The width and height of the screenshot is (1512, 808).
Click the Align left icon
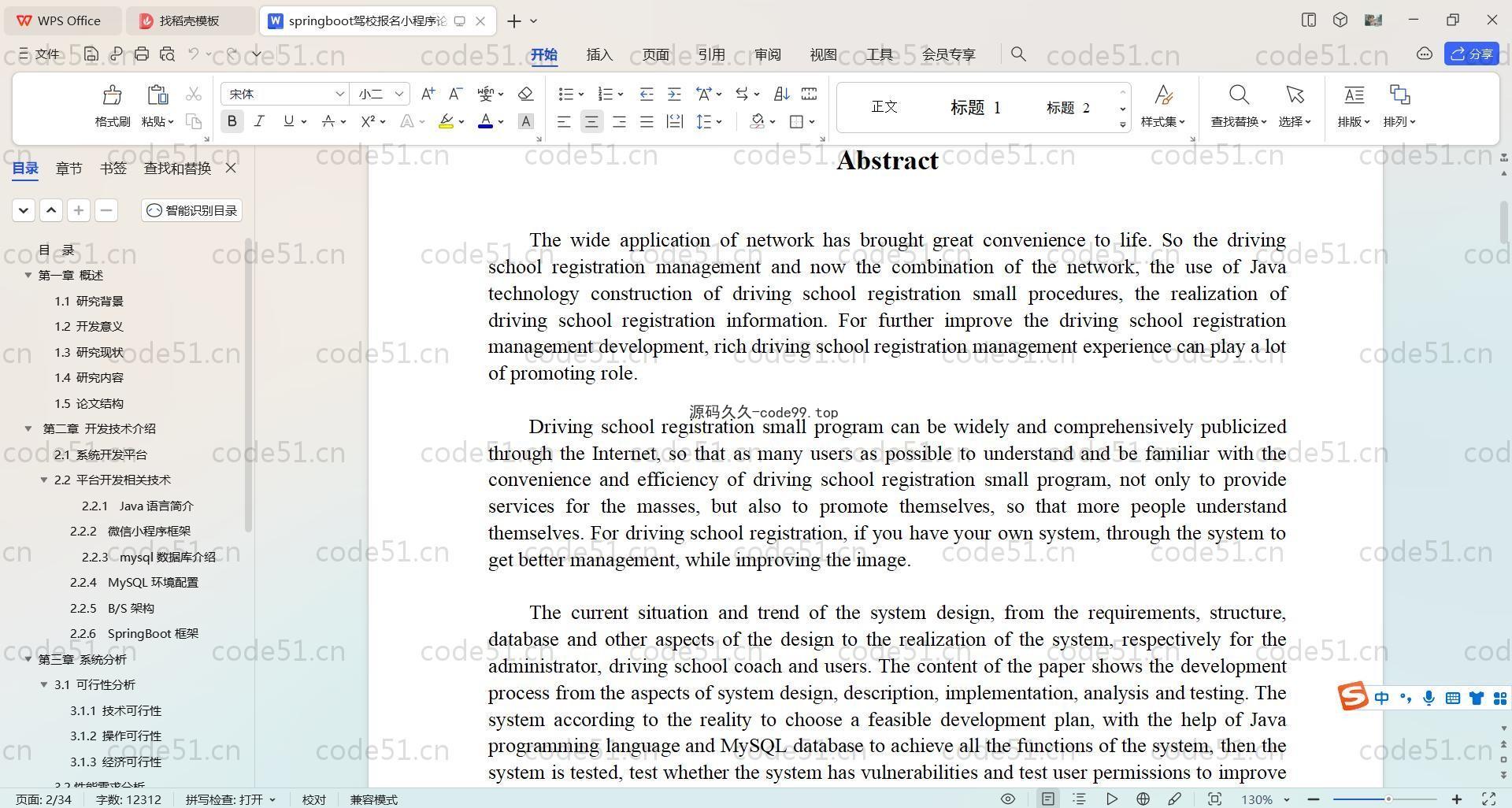tap(564, 121)
